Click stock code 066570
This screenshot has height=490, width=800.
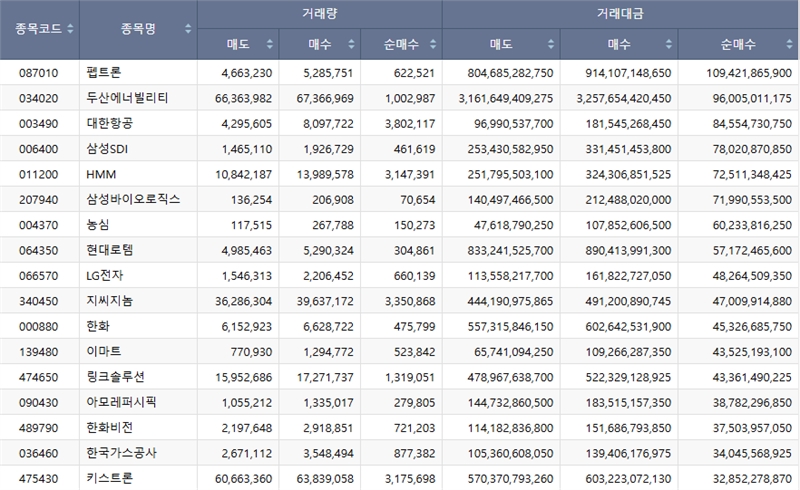coord(39,276)
